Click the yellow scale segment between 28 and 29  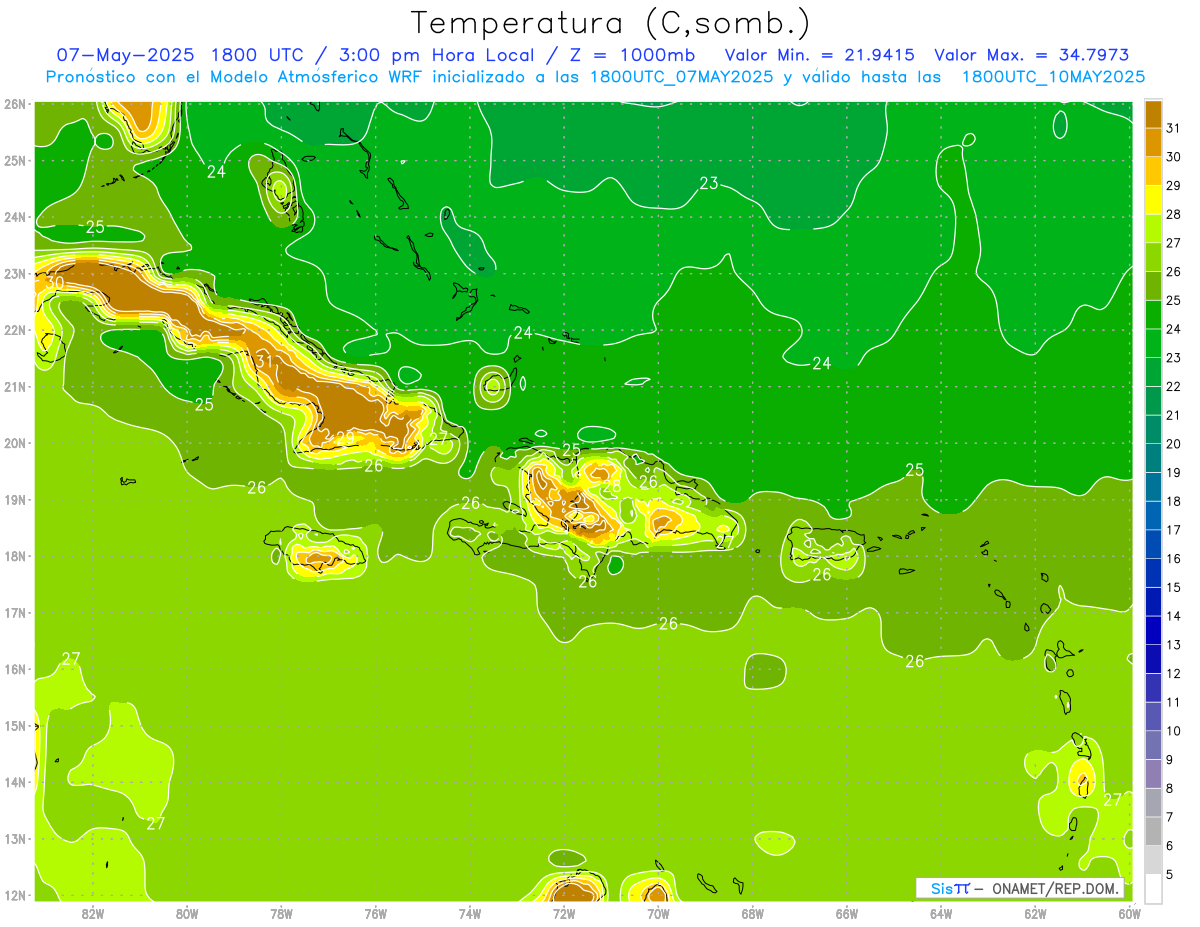click(1153, 200)
